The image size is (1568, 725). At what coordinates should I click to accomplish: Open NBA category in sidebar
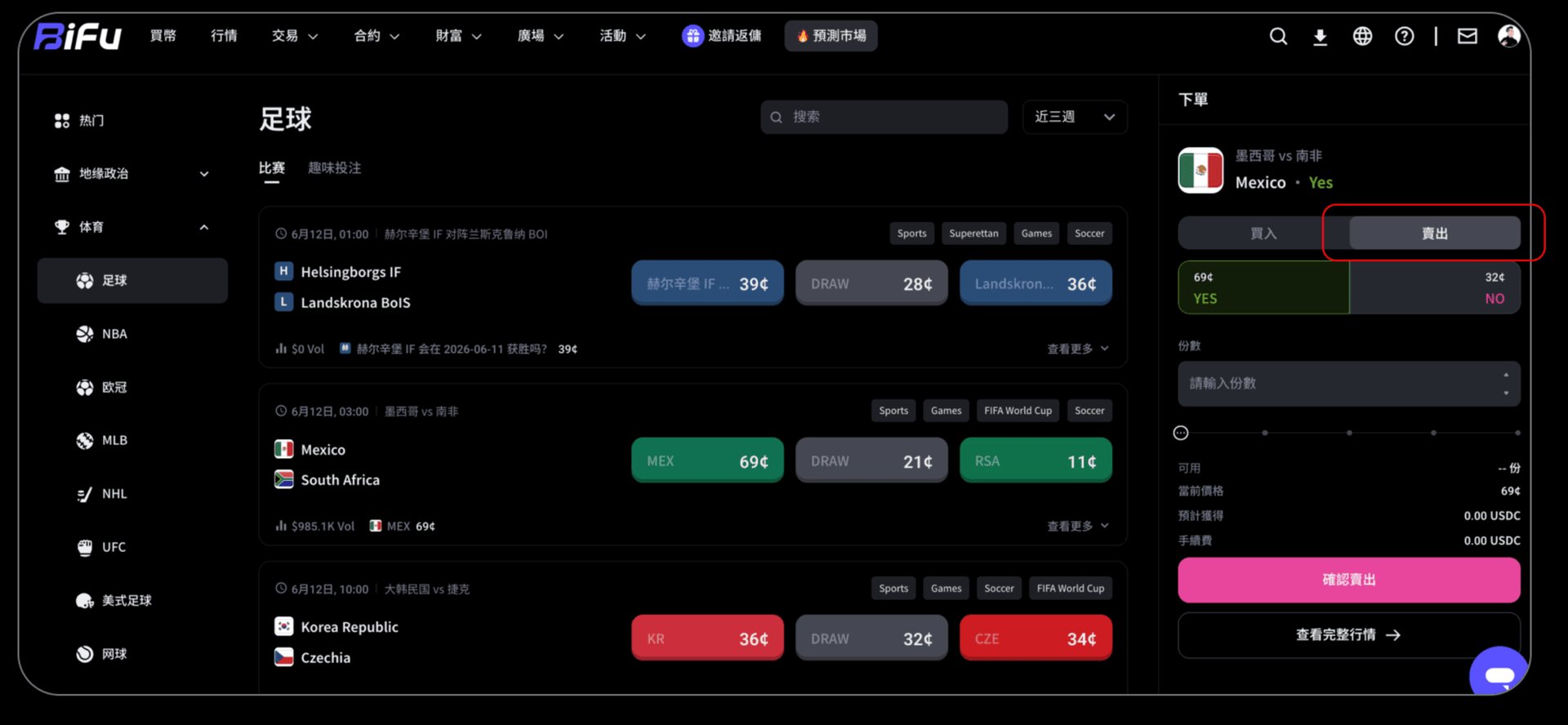pos(132,334)
